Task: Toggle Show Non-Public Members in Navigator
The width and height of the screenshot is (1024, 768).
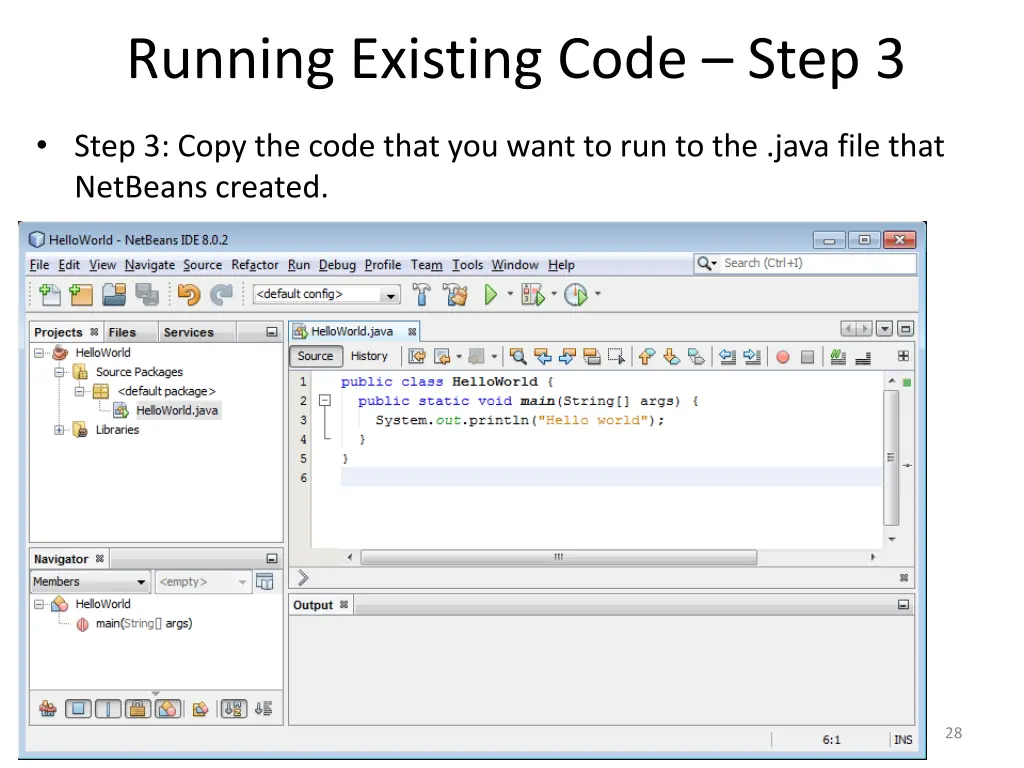Action: [138, 709]
